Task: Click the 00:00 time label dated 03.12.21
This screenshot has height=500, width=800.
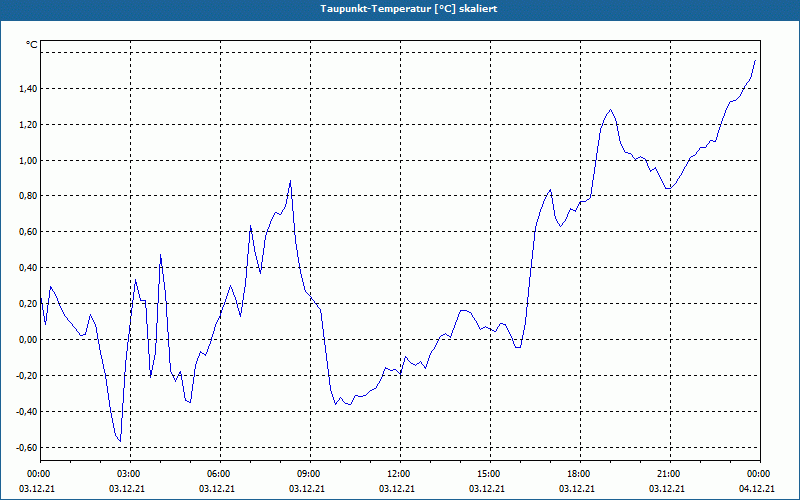Action: [x=37, y=474]
